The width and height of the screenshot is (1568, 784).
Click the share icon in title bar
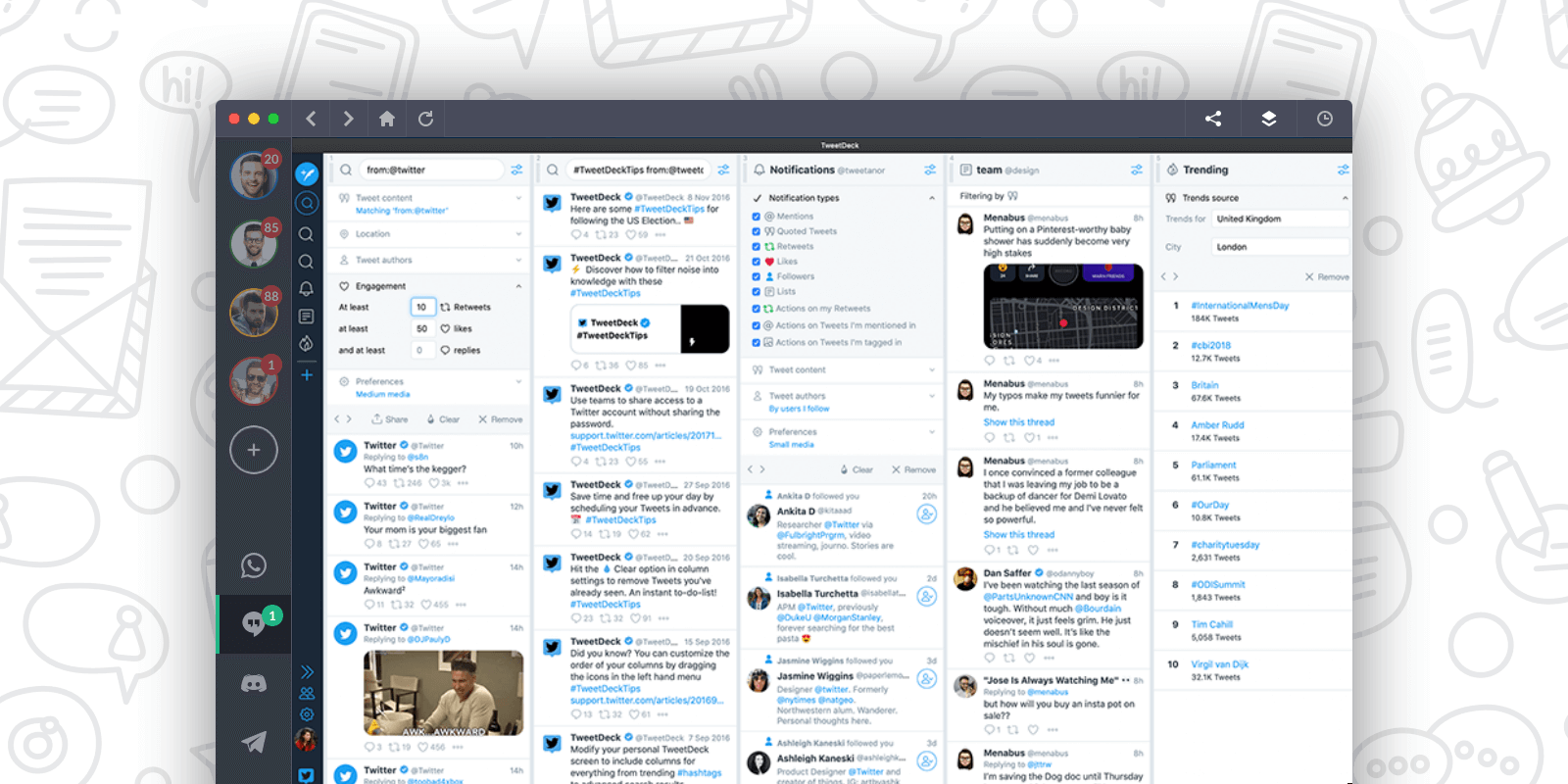click(1213, 119)
